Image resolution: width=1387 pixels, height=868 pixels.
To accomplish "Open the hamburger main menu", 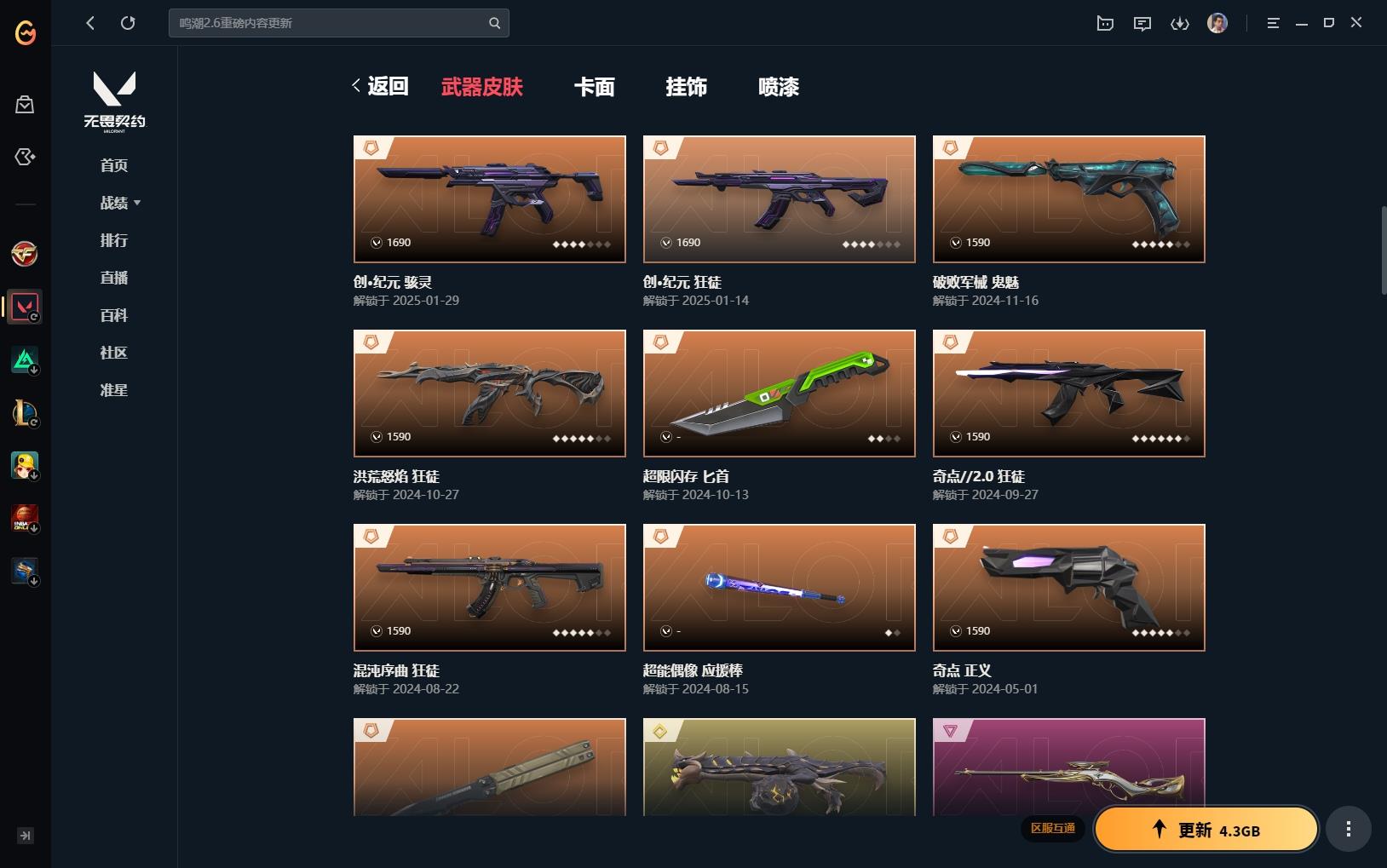I will (1273, 23).
